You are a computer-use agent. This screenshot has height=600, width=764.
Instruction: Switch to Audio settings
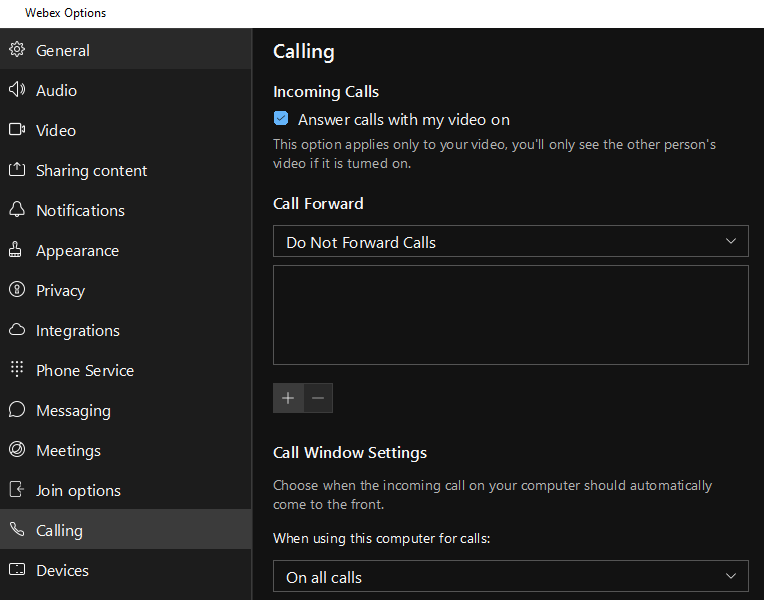[x=126, y=90]
